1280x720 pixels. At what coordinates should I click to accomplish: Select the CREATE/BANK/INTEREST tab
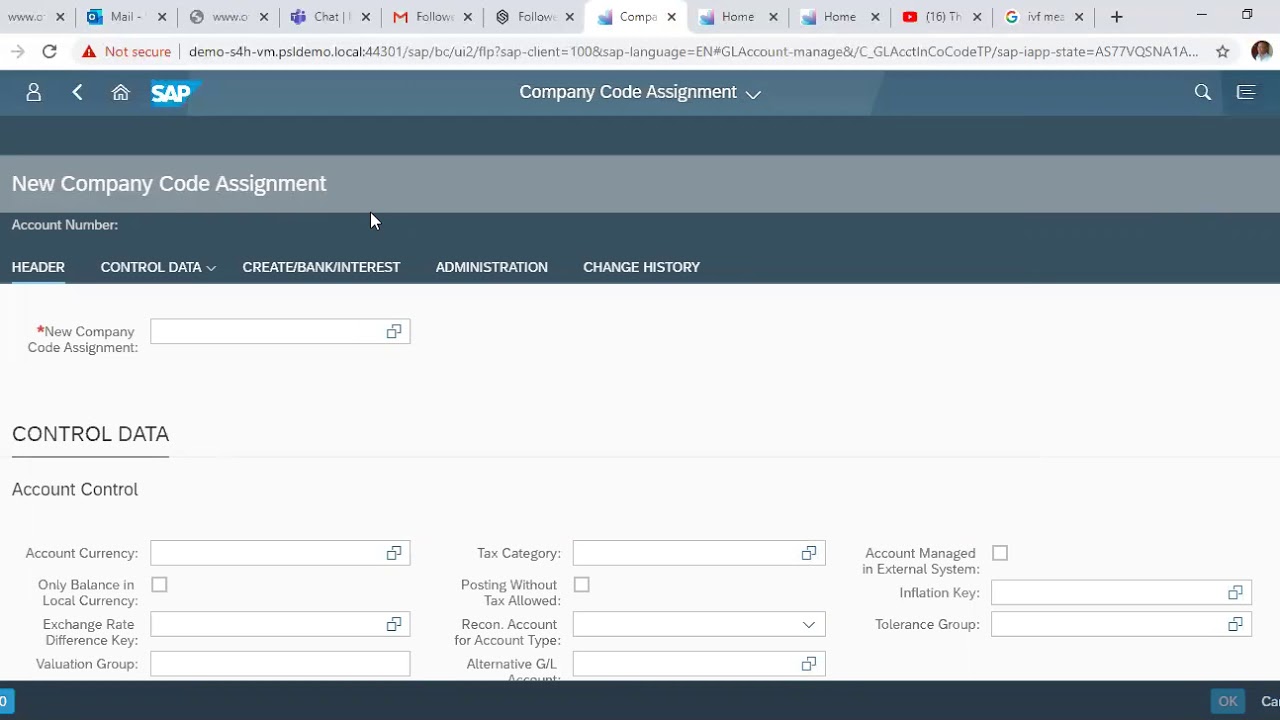(321, 267)
